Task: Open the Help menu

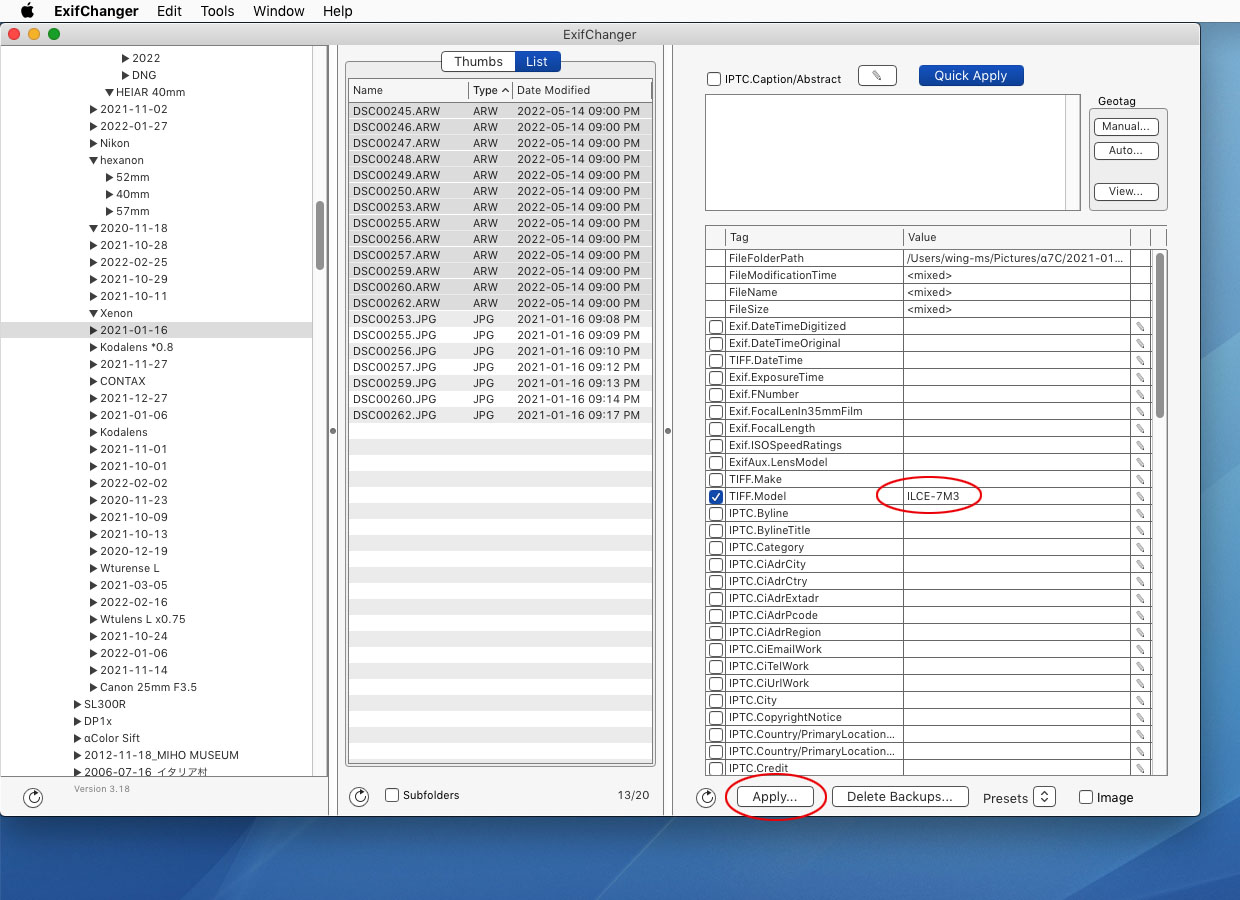Action: pyautogui.click(x=338, y=11)
